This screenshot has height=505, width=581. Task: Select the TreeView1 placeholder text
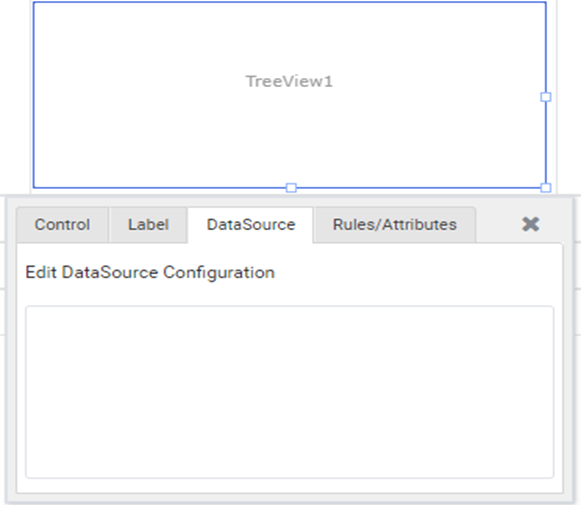tap(289, 82)
